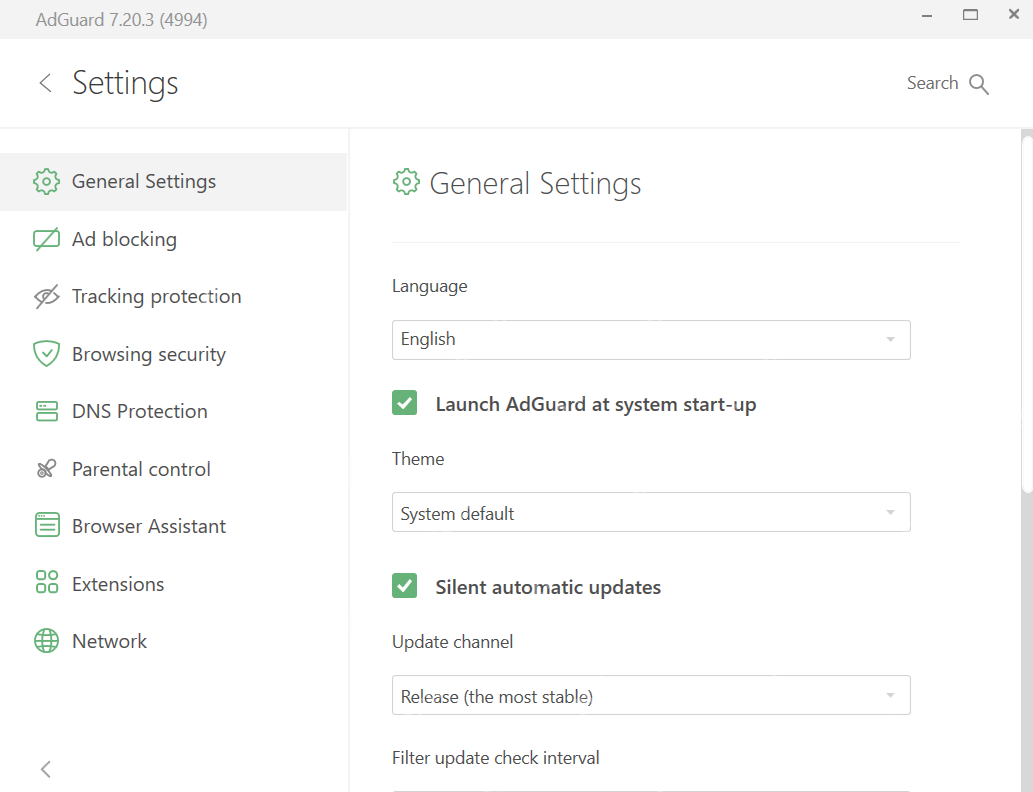Minimize the AdGuard window
This screenshot has width=1033, height=792.
point(927,16)
